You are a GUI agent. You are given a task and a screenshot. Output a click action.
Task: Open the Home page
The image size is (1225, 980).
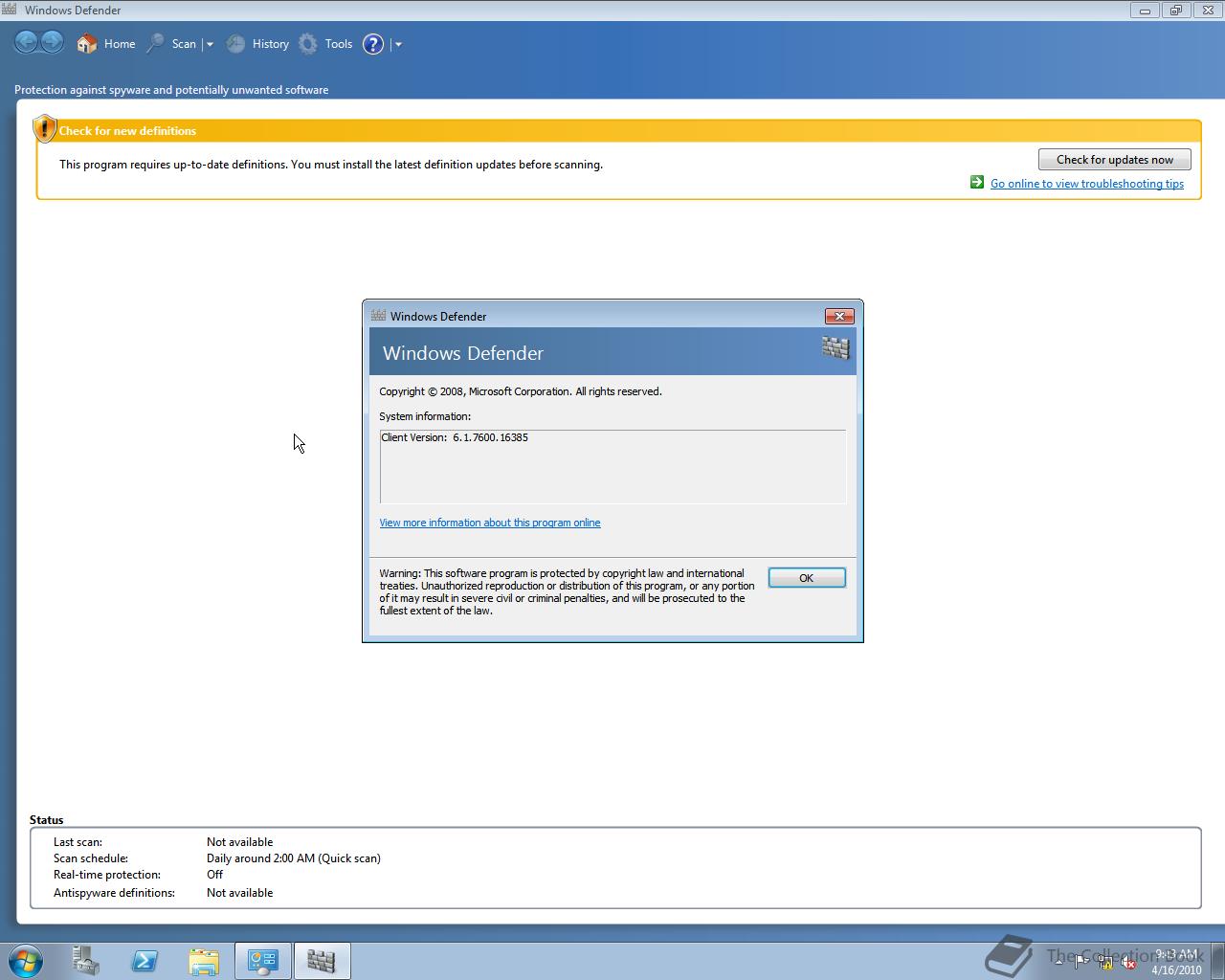pos(106,43)
